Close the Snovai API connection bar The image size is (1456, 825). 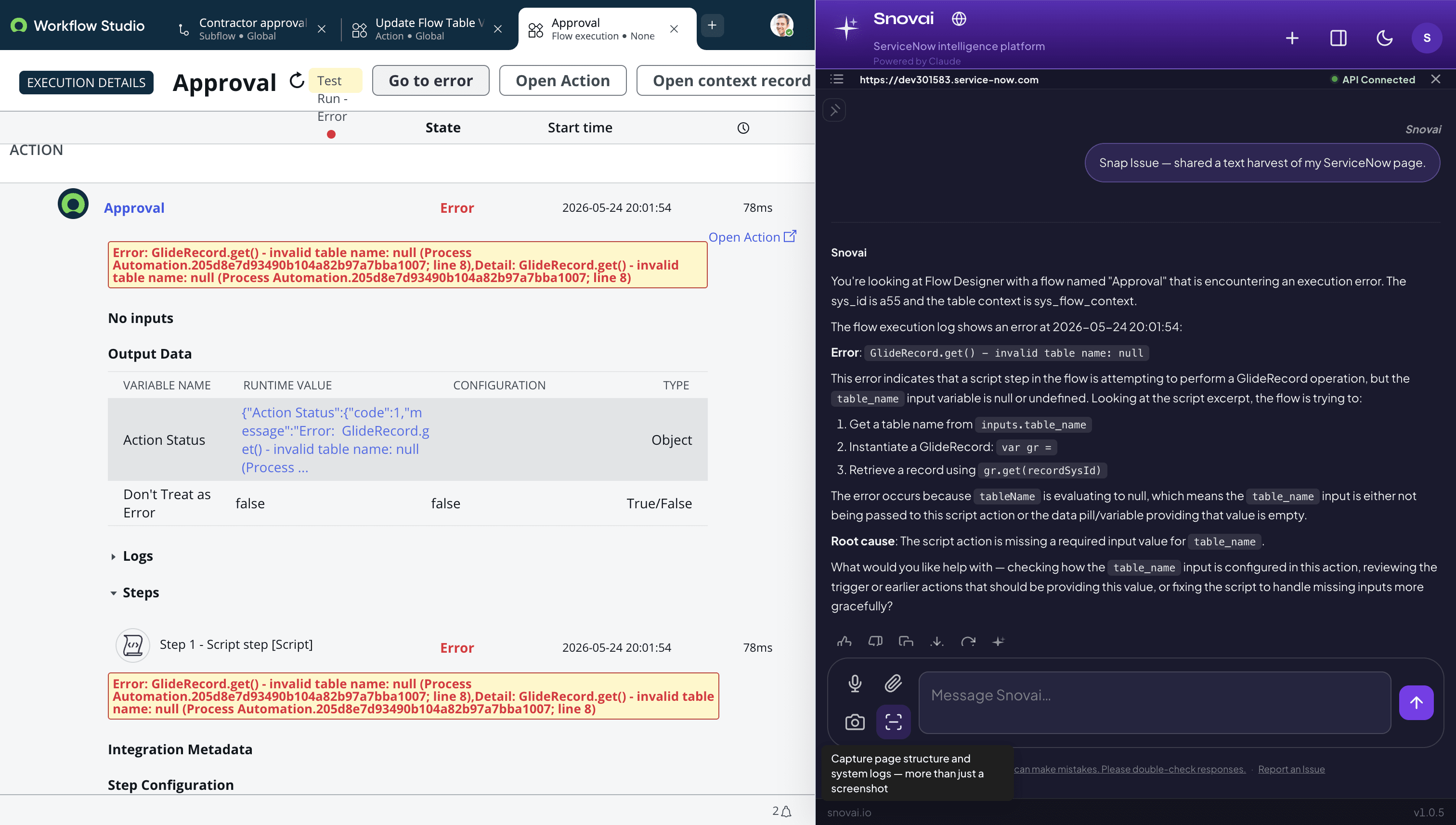pyautogui.click(x=1436, y=79)
